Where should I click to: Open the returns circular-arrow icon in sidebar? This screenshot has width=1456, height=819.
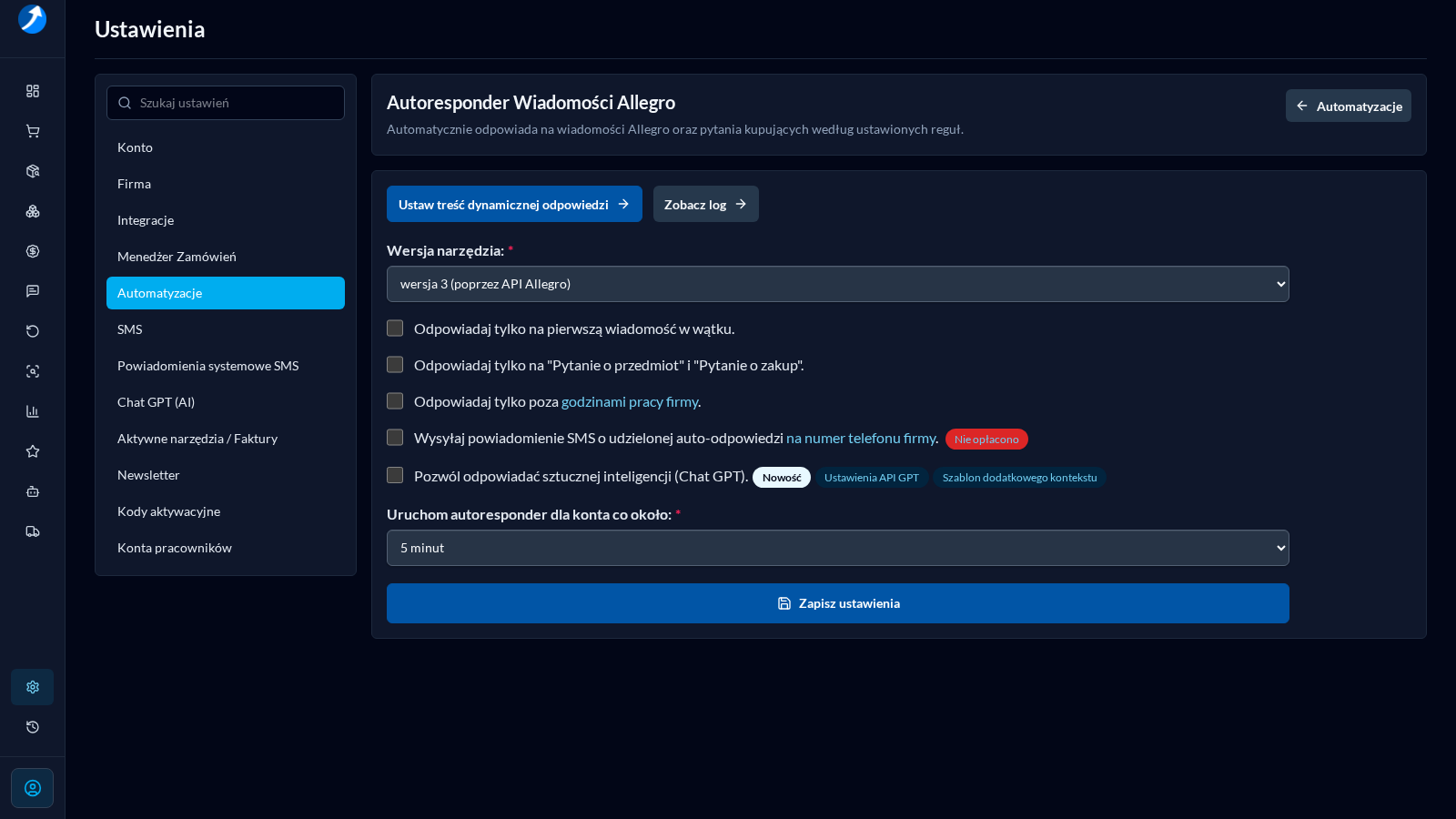(33, 331)
